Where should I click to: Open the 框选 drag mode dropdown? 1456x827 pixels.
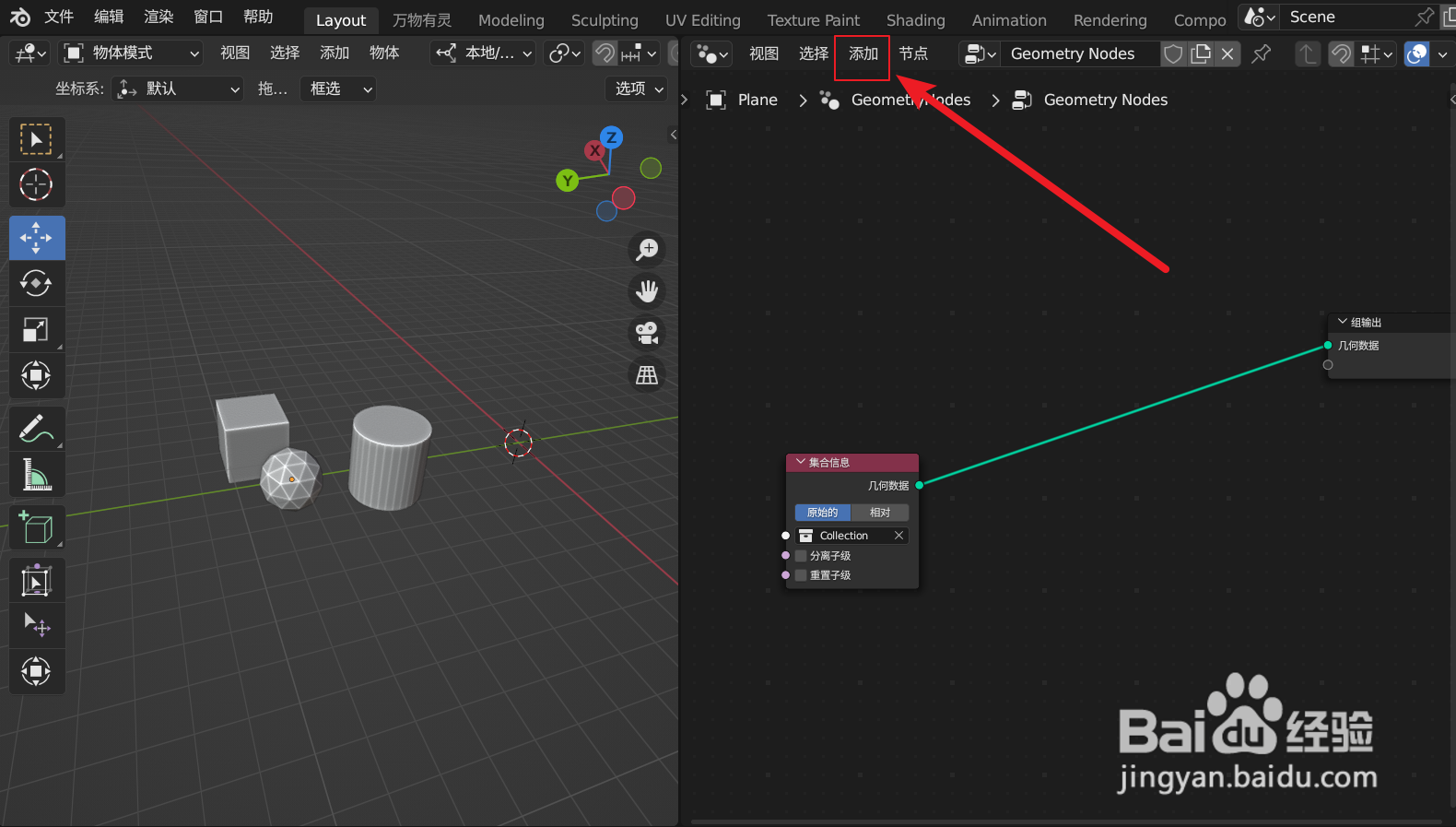338,89
